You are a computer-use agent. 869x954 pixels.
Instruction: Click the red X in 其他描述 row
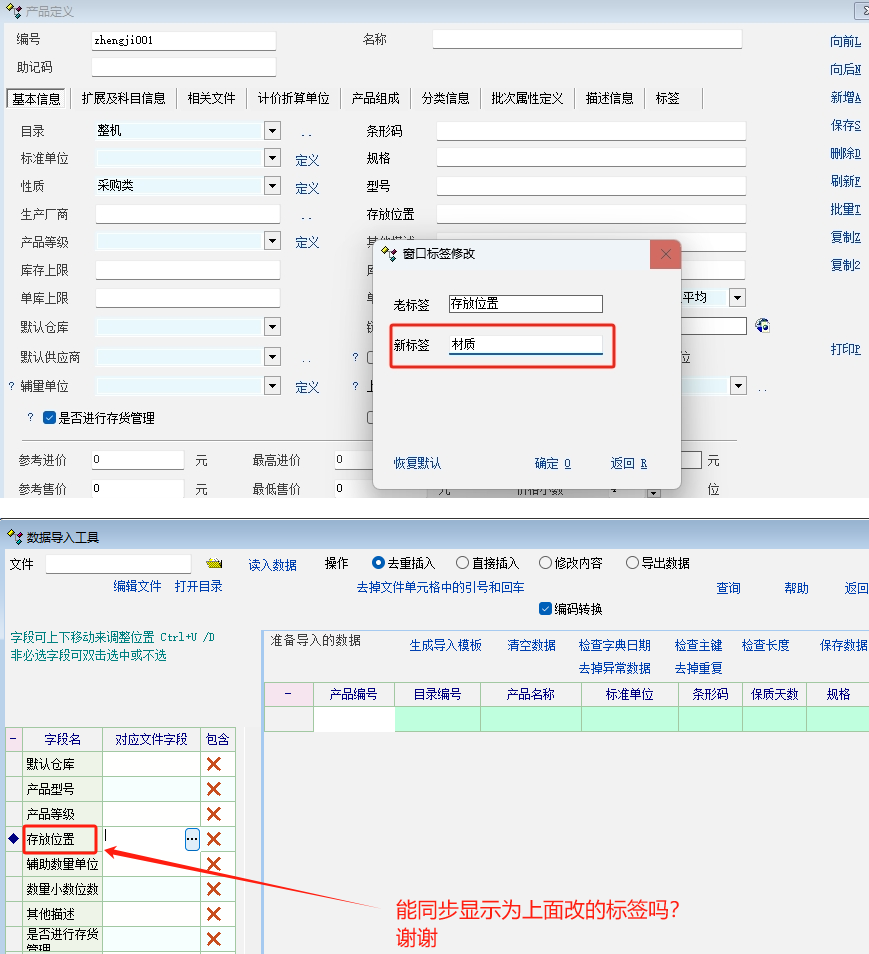click(213, 914)
